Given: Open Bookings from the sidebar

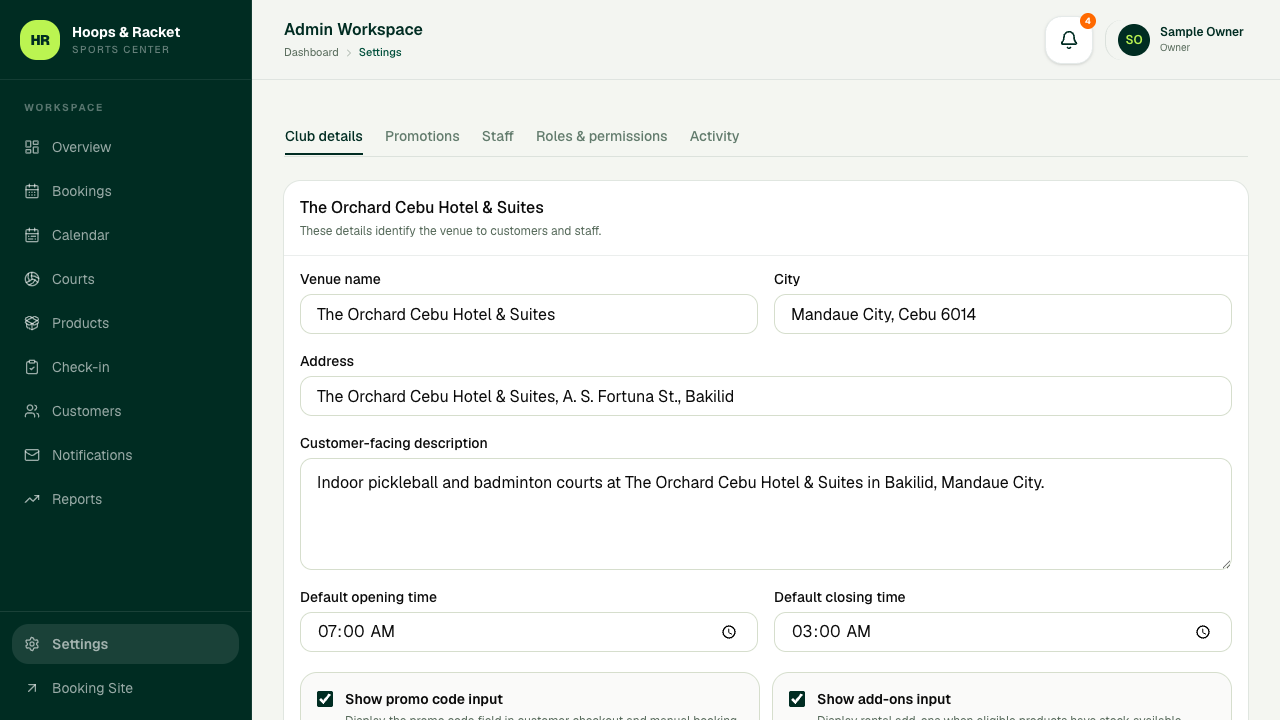Looking at the screenshot, I should pos(125,191).
